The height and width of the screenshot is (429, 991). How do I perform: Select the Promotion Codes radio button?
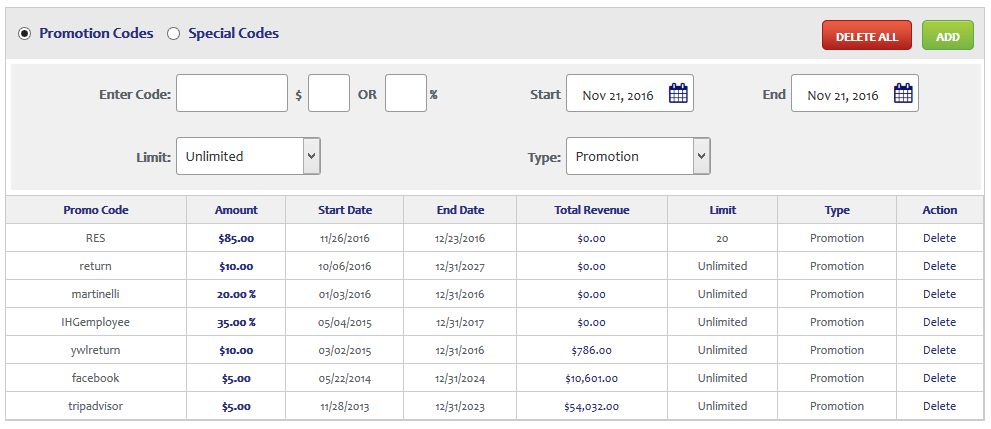(x=24, y=33)
